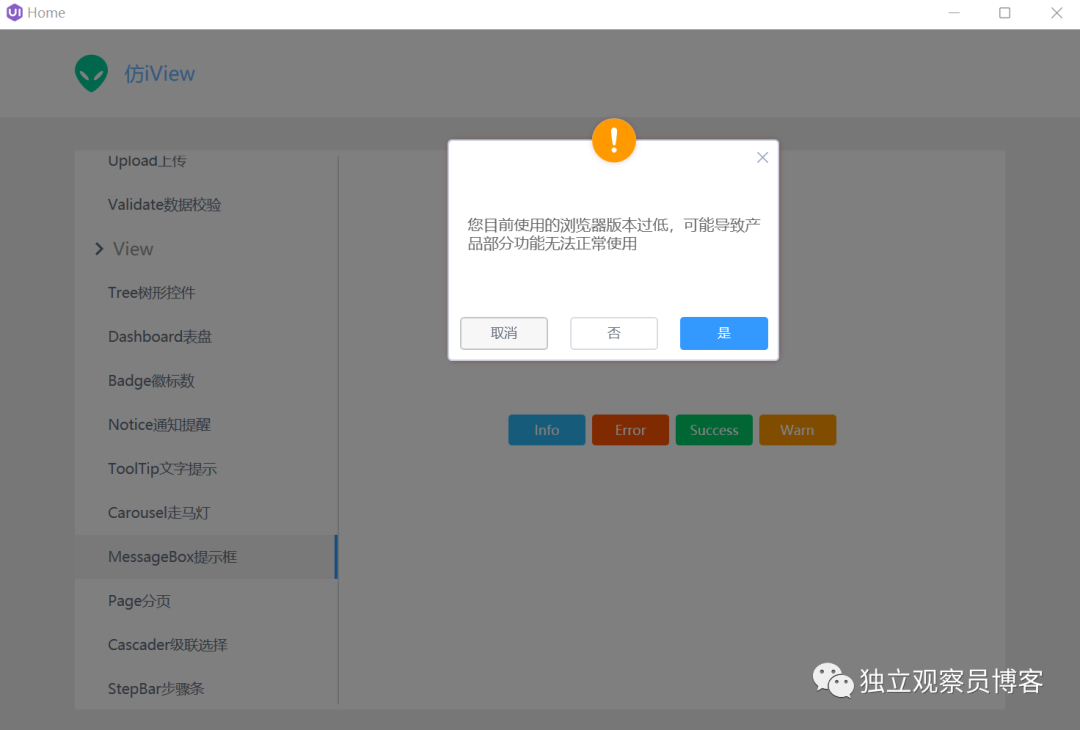
Task: Click the orange warning exclamation icon
Action: point(614,140)
